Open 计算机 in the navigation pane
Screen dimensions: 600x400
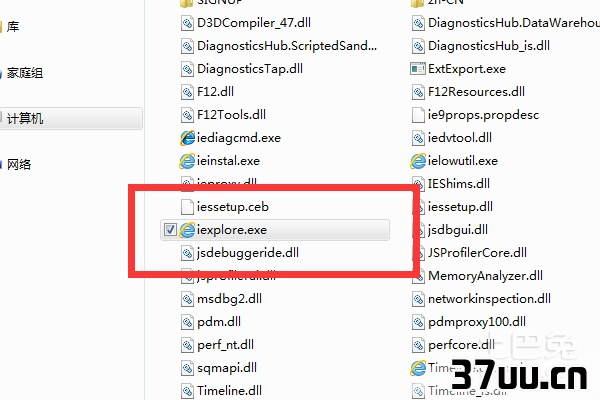(x=71, y=118)
